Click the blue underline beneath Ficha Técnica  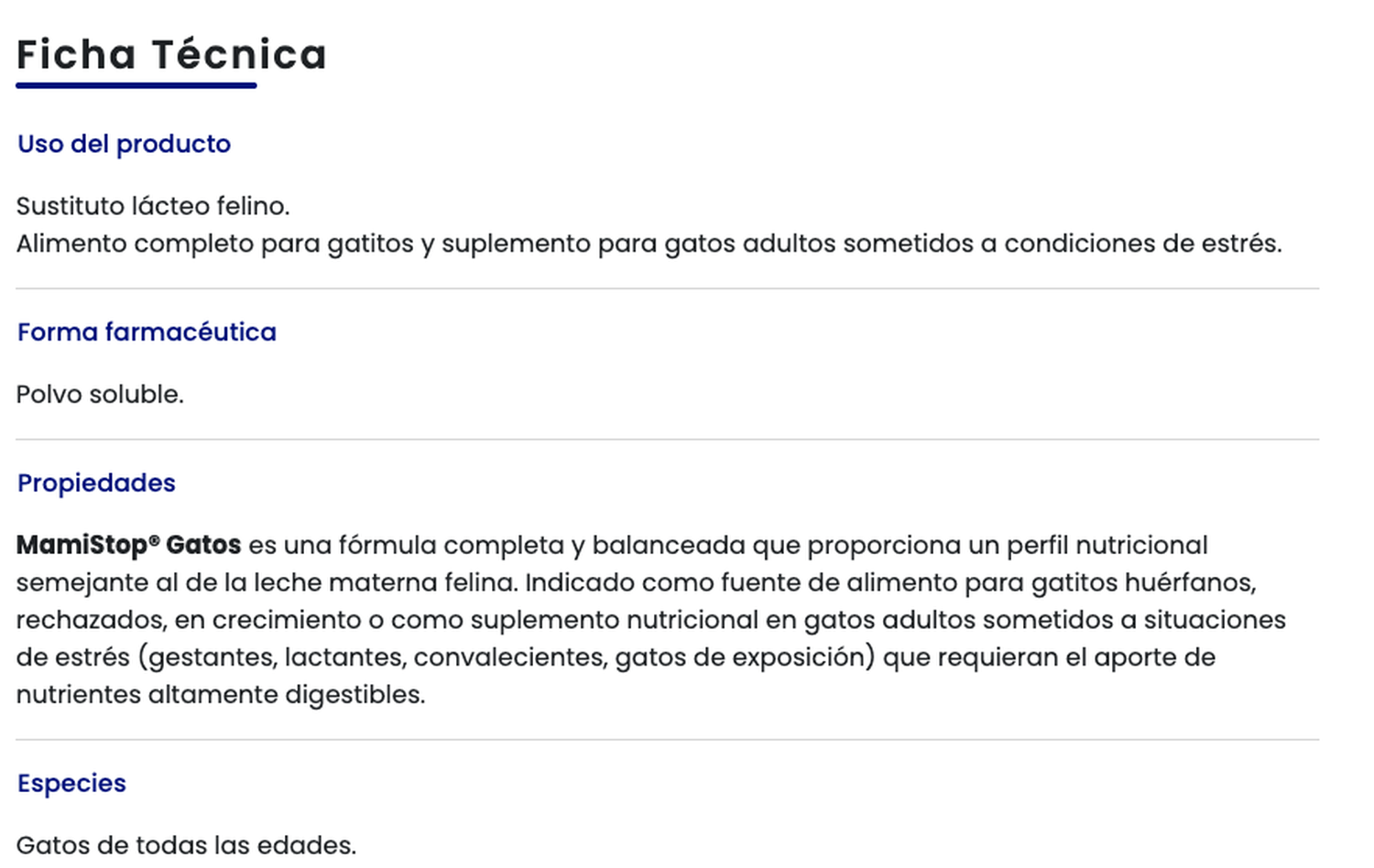click(x=136, y=86)
